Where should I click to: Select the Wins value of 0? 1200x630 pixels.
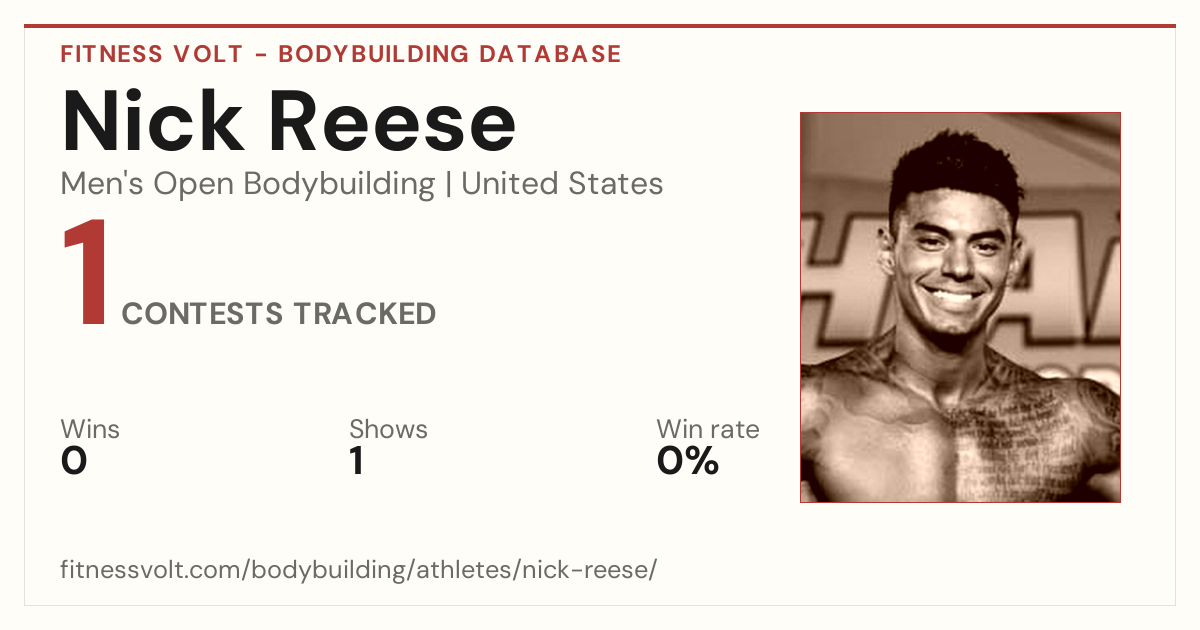74,461
